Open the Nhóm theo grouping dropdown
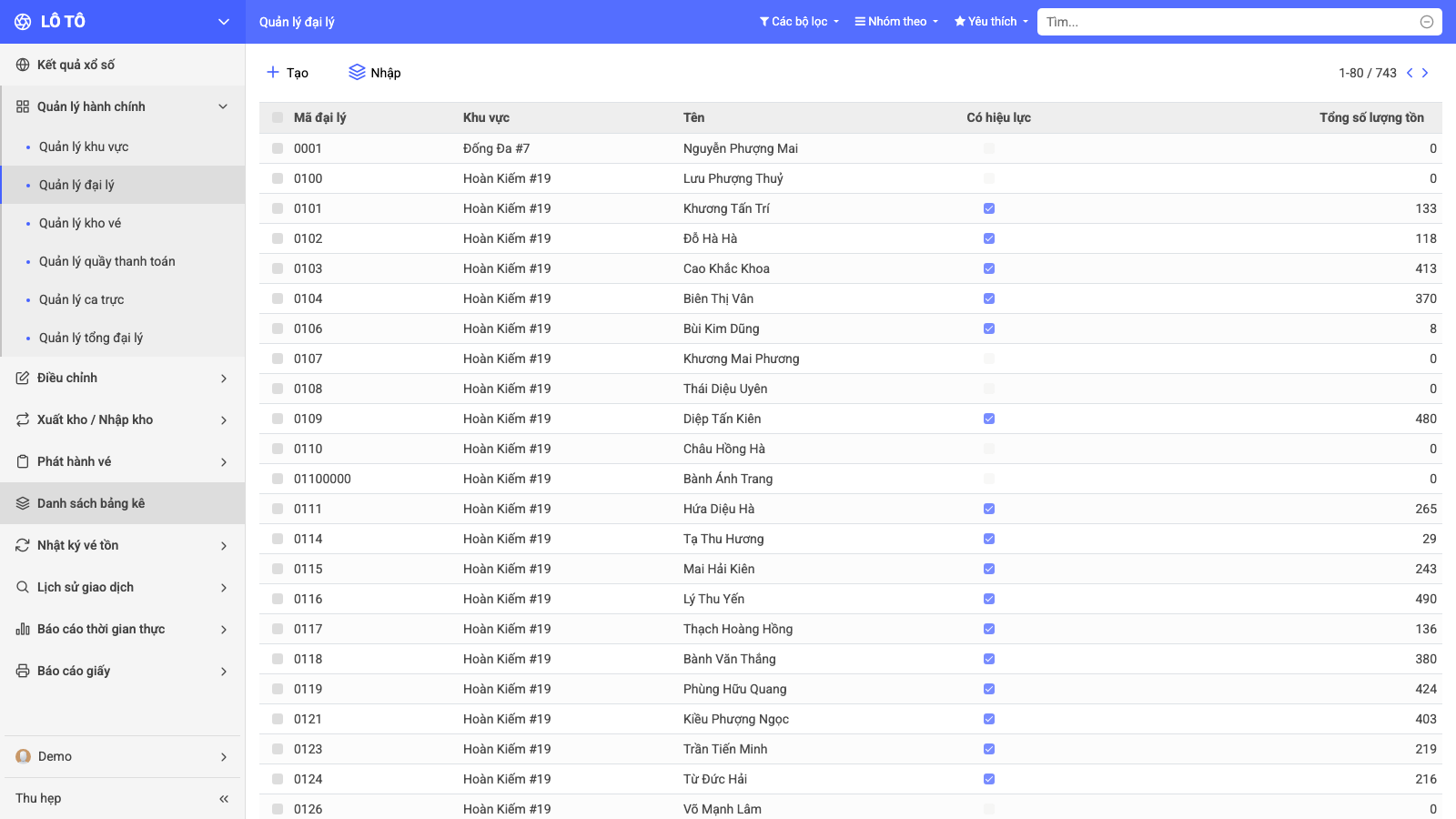The height and width of the screenshot is (819, 1456). coord(896,22)
